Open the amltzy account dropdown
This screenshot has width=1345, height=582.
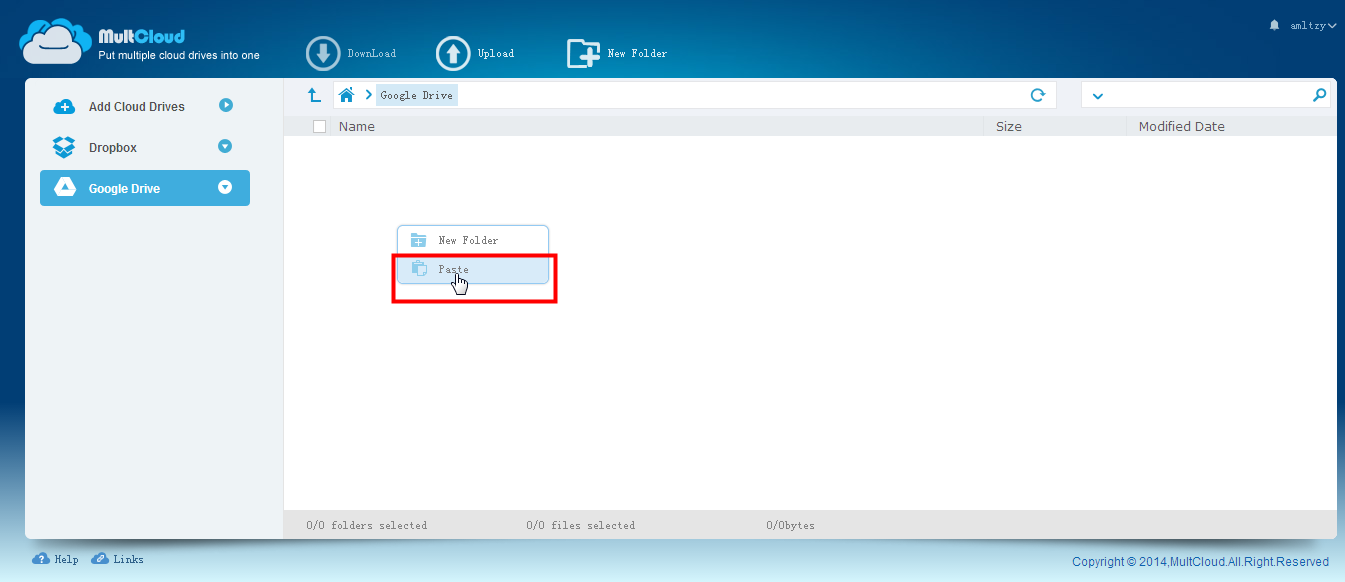(x=1312, y=25)
